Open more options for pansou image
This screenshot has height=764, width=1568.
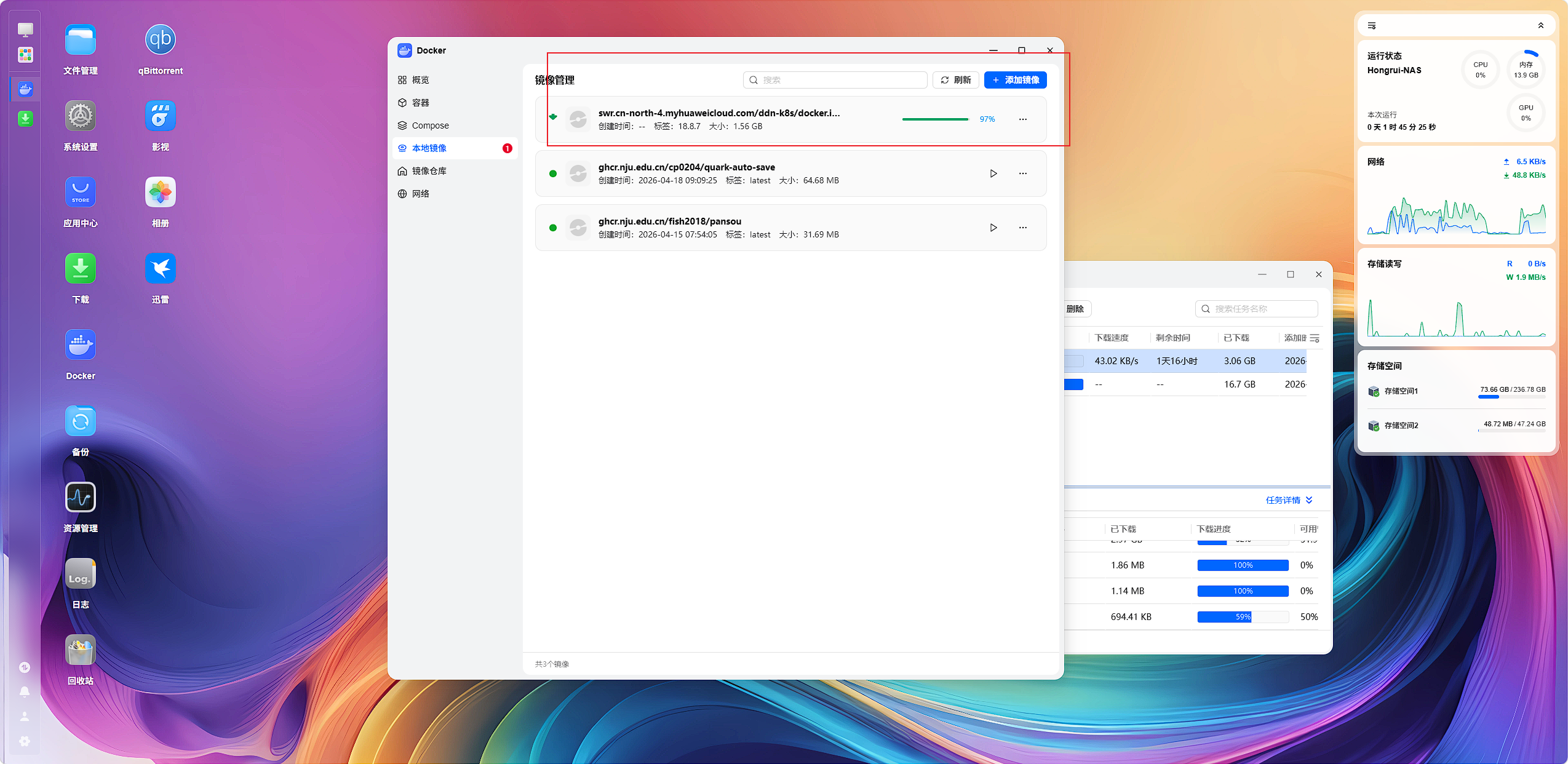[1022, 228]
